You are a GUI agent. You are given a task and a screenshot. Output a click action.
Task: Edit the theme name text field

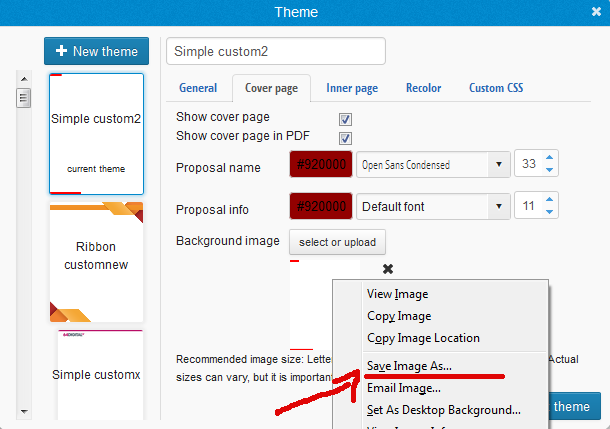point(275,51)
